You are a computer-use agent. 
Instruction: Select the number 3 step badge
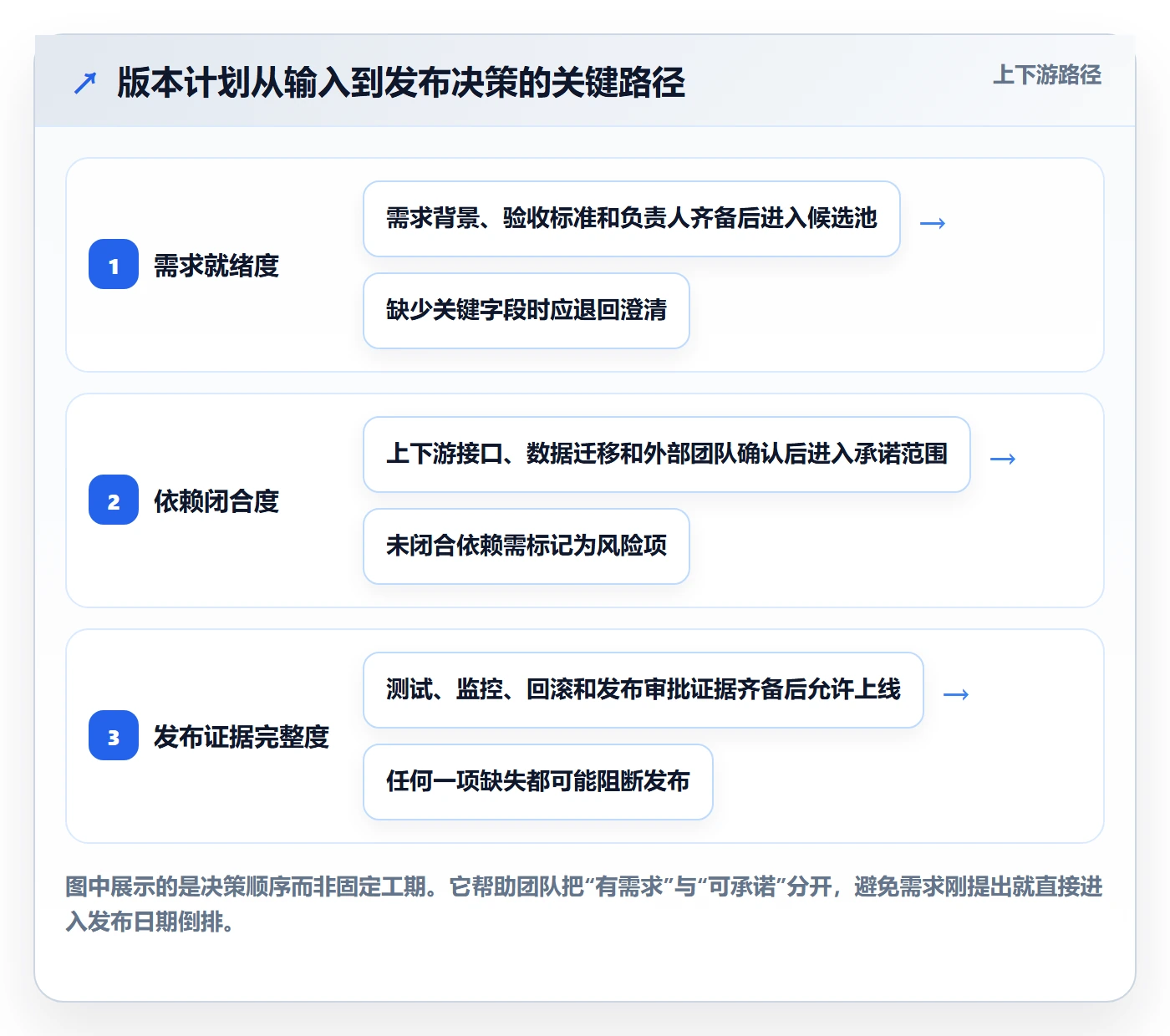[114, 735]
